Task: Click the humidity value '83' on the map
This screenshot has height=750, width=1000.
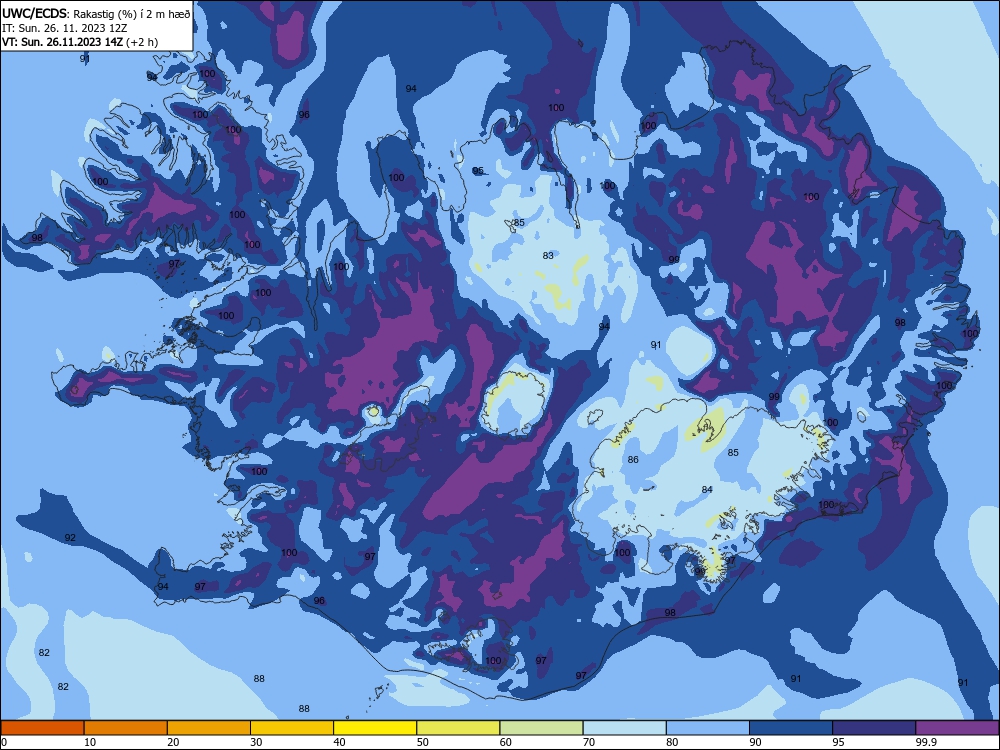Action: (548, 255)
